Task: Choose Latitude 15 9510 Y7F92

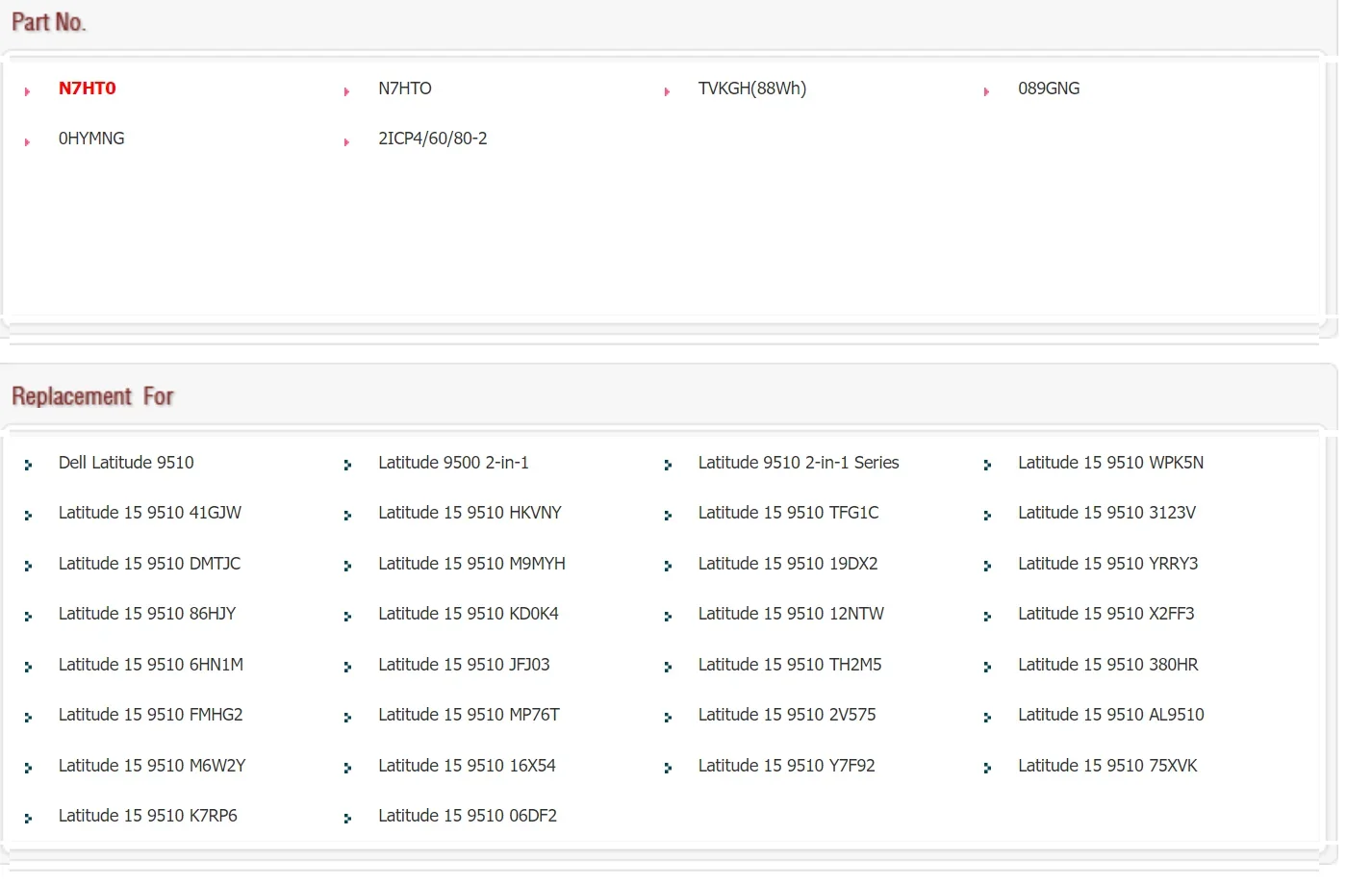Action: click(787, 766)
